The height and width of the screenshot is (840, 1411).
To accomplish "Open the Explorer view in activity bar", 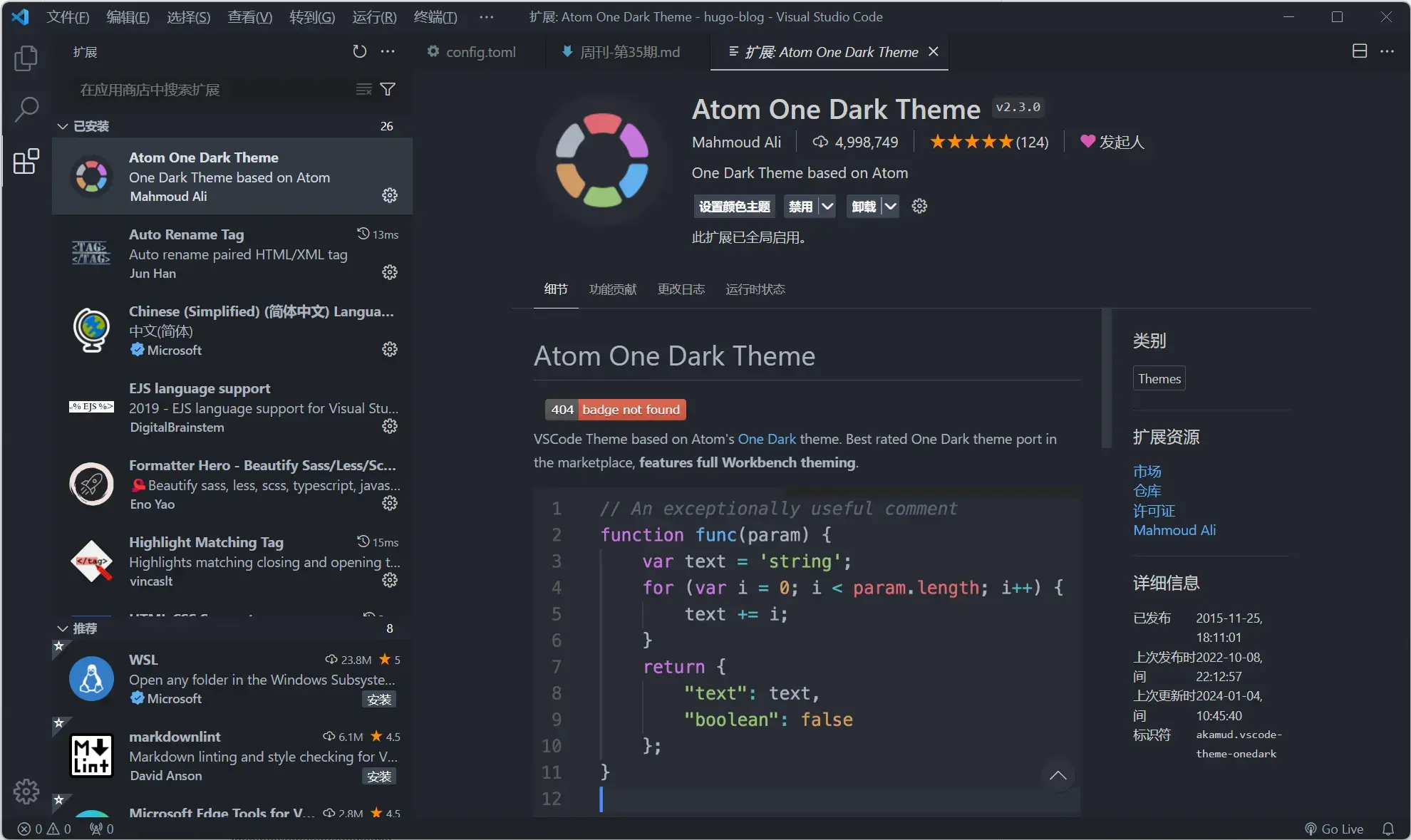I will point(26,58).
